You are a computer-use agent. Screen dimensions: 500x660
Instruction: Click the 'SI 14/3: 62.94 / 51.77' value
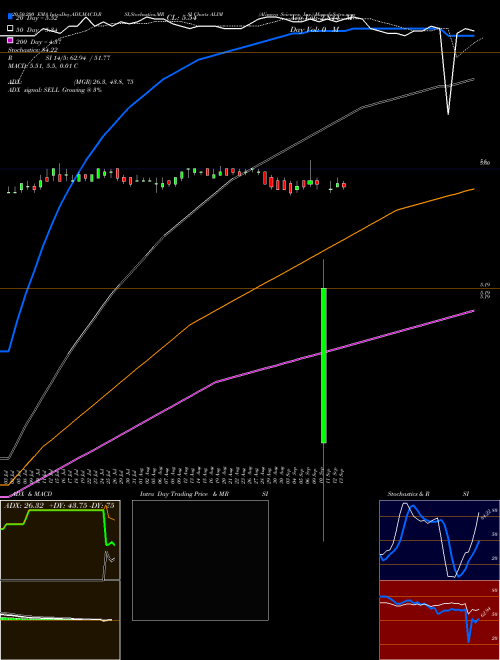pos(78,58)
